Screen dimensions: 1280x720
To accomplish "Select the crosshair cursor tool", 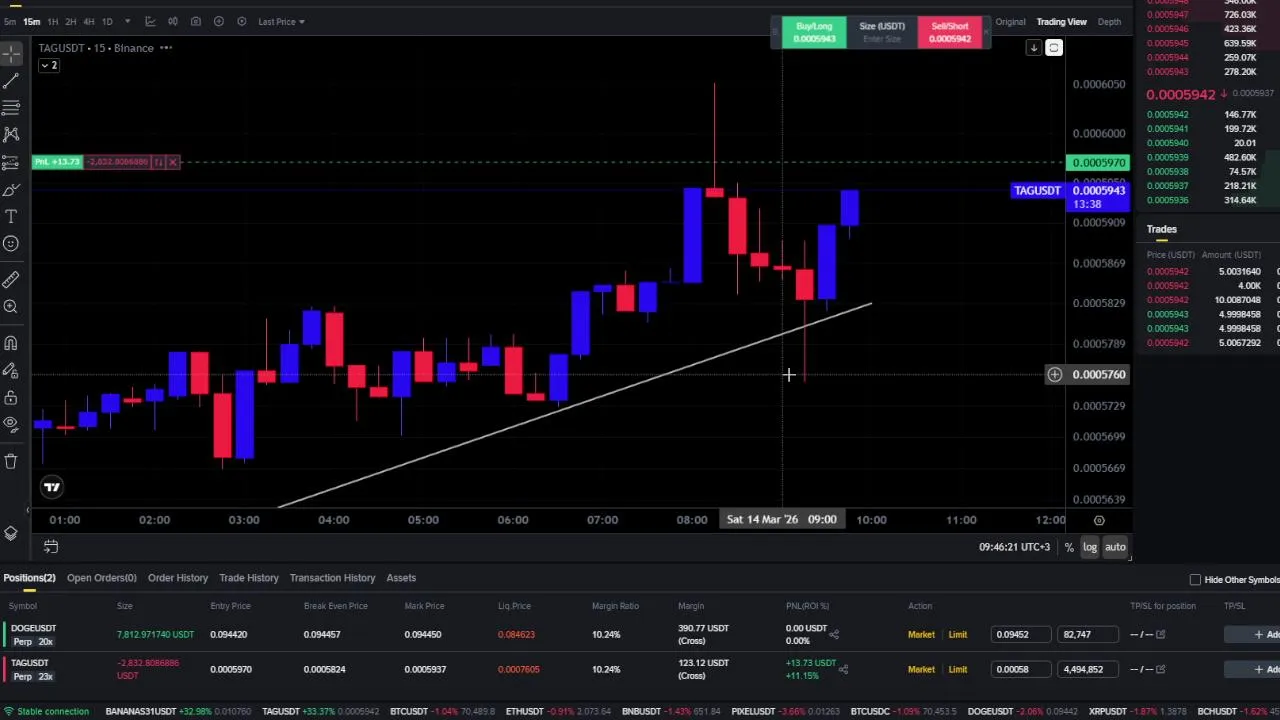I will [x=11, y=53].
